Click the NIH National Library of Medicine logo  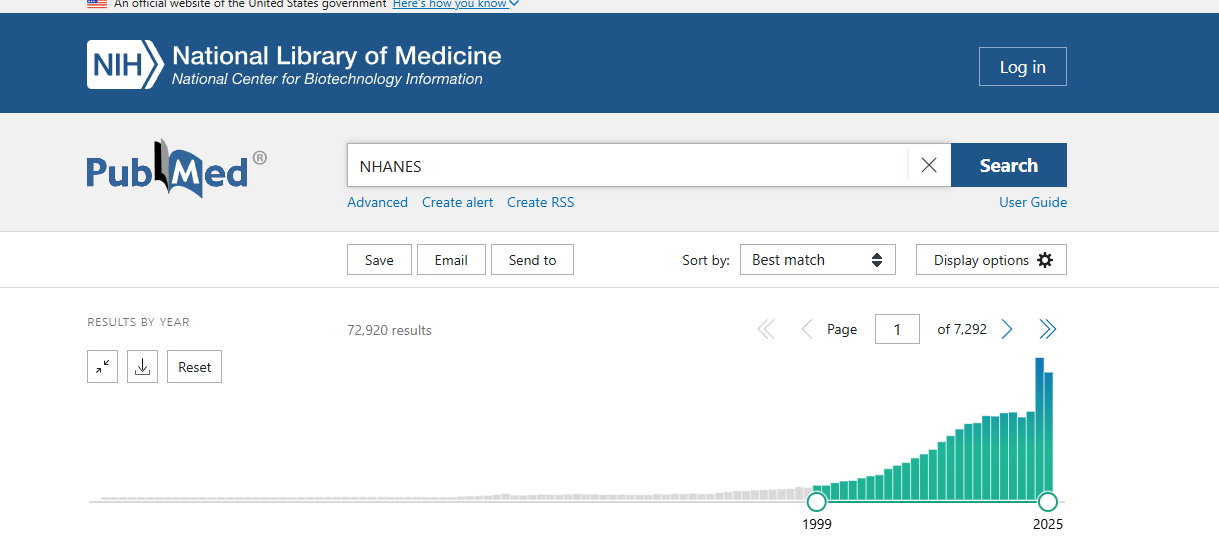click(x=294, y=65)
